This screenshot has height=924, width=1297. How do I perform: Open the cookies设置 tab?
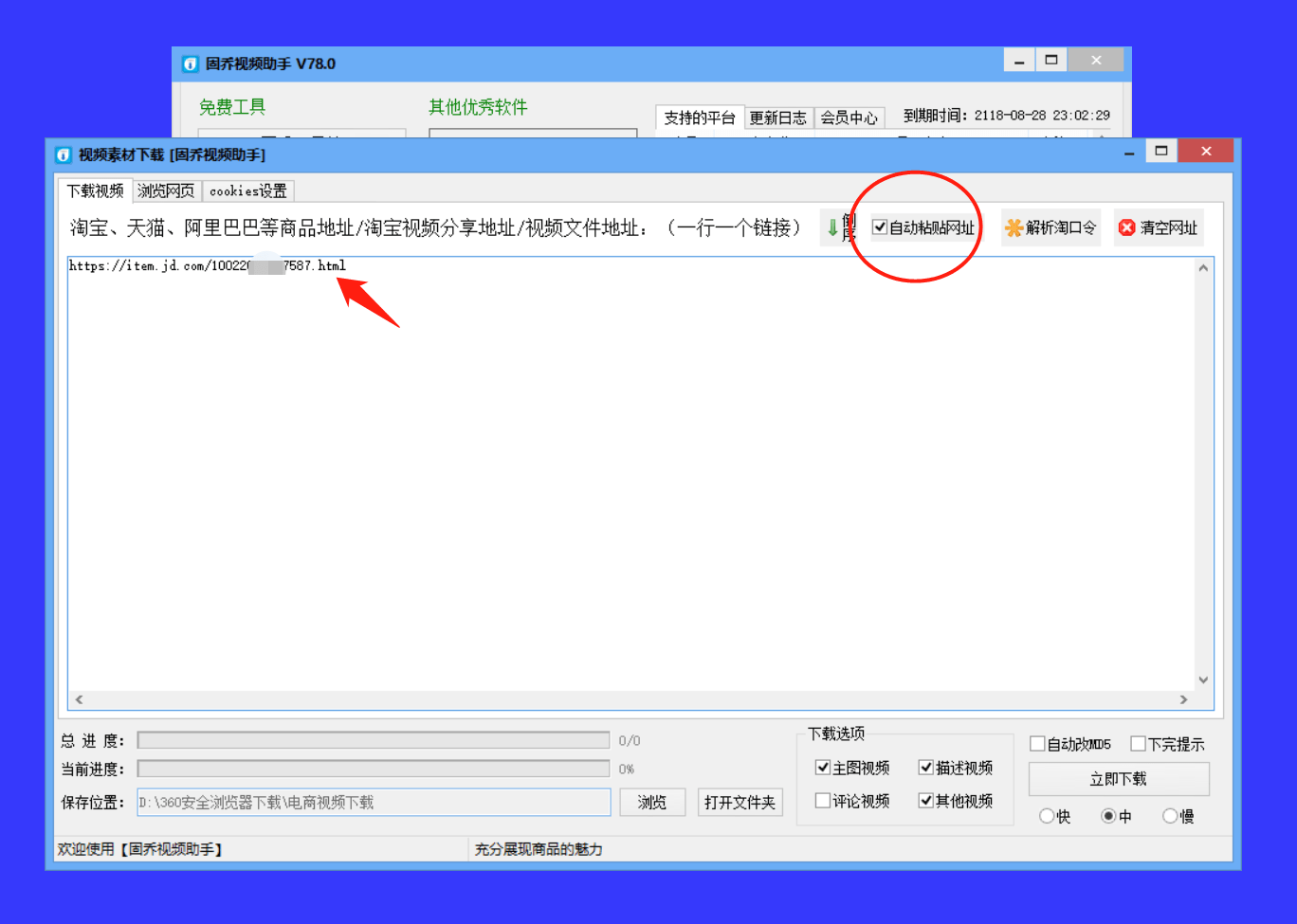pyautogui.click(x=248, y=191)
